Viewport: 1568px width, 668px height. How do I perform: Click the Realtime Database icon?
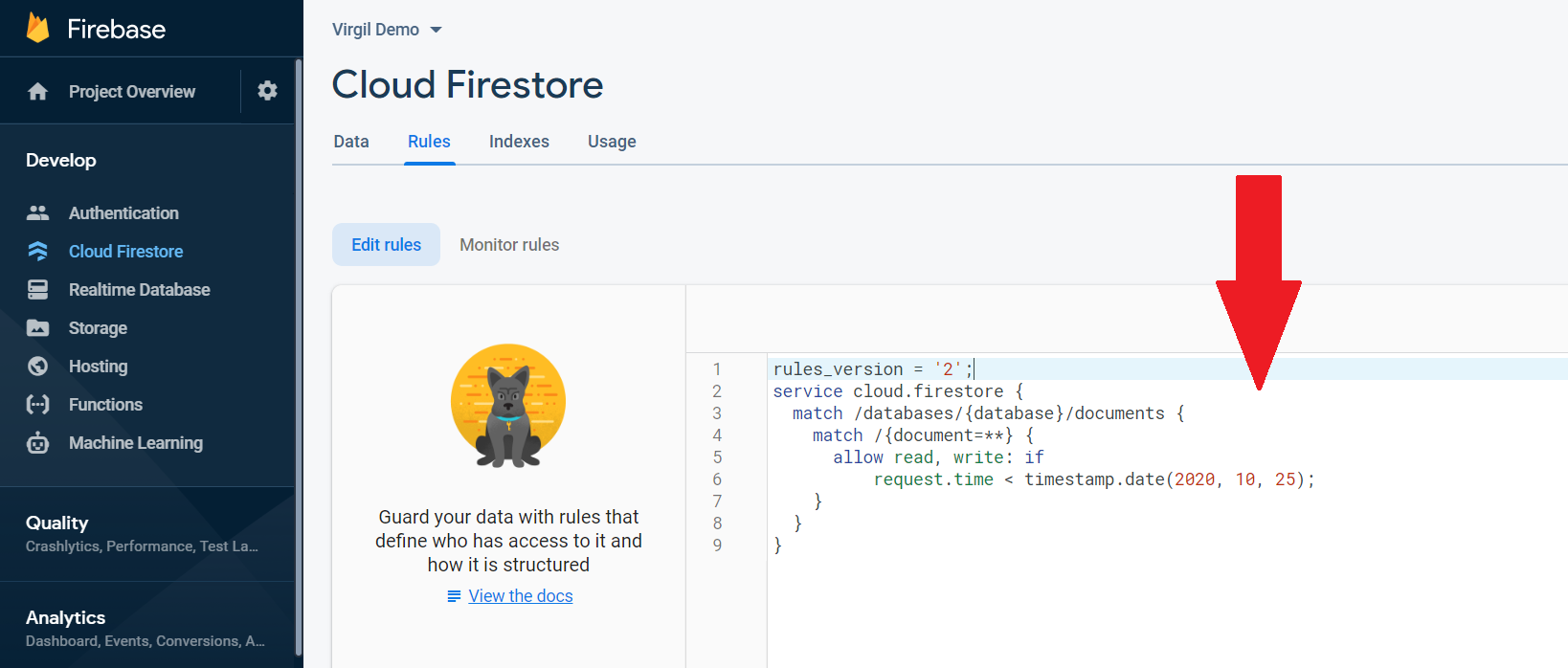37,289
